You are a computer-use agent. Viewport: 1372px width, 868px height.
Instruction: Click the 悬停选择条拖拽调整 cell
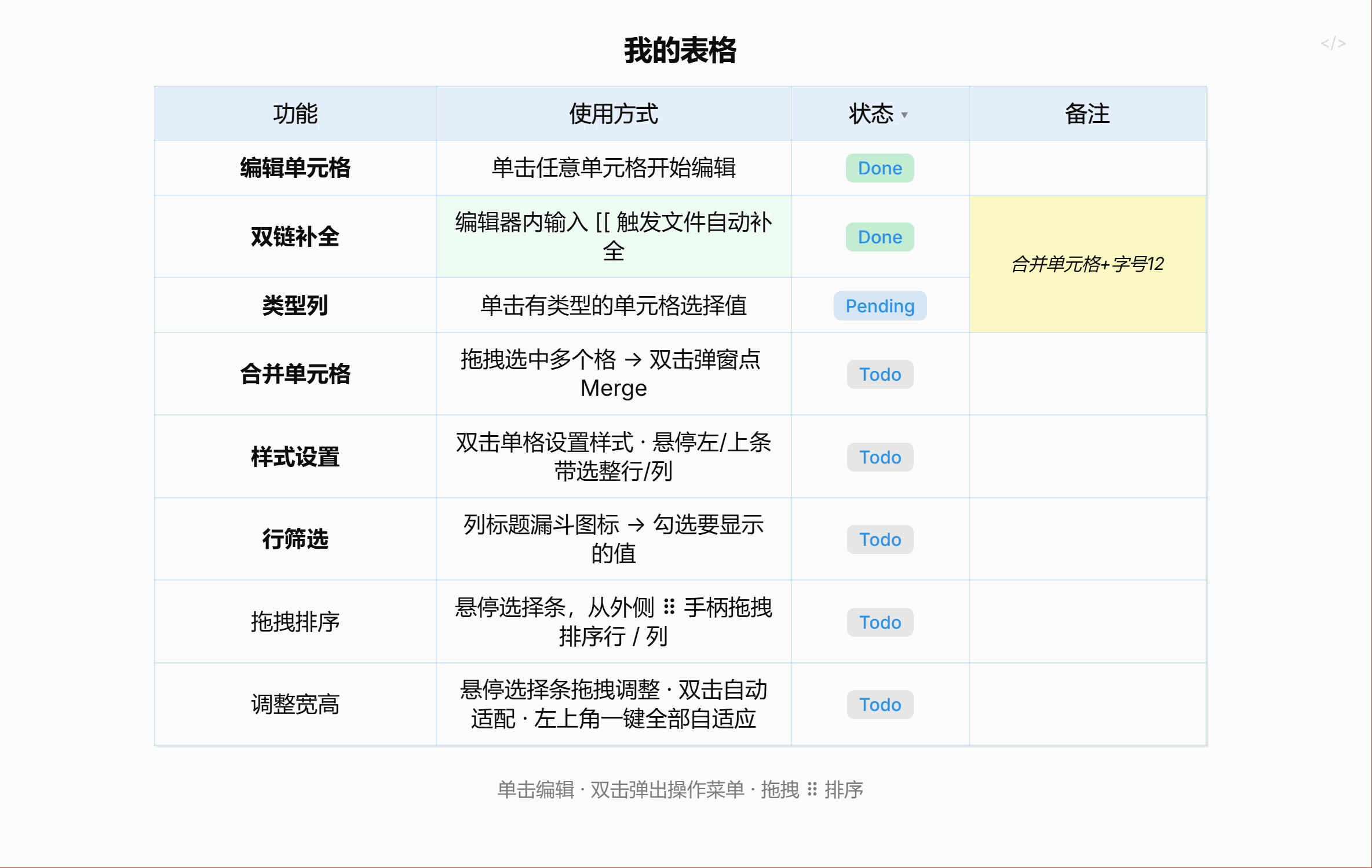click(x=614, y=704)
